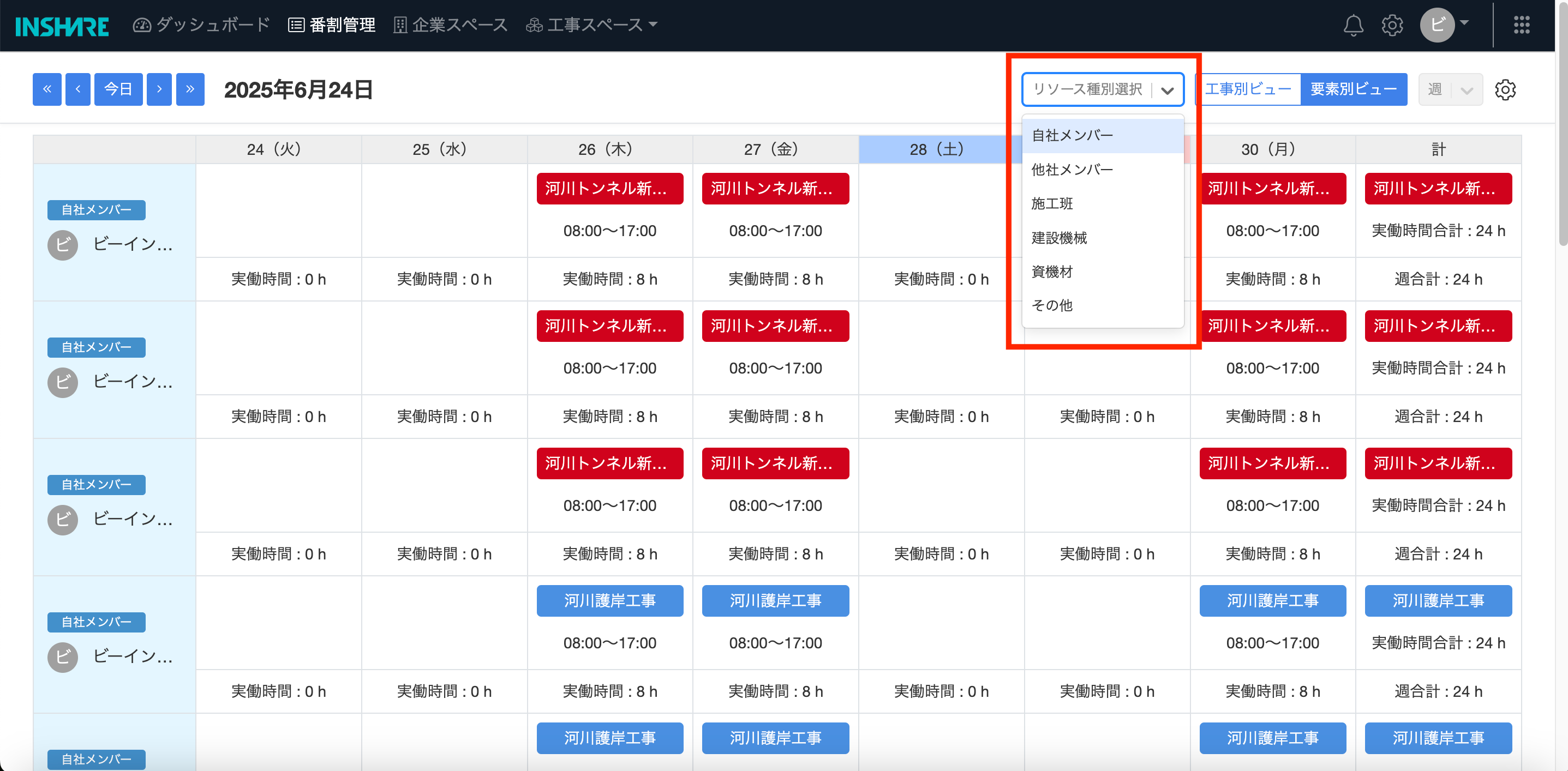
Task: Open third row's 27（金）河川トンネル新 event
Action: [x=775, y=463]
